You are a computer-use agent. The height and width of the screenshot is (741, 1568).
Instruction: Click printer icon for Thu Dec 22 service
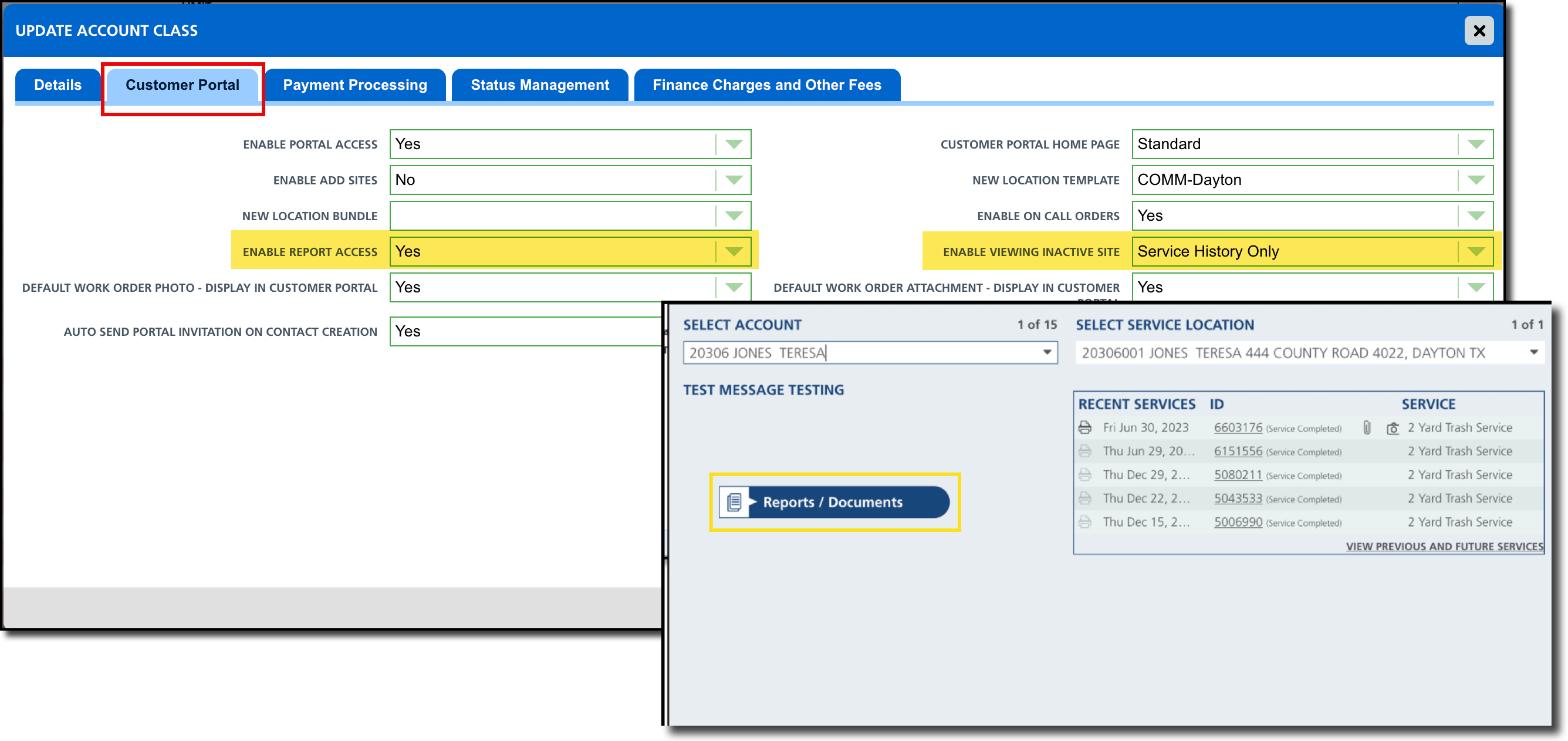point(1084,498)
